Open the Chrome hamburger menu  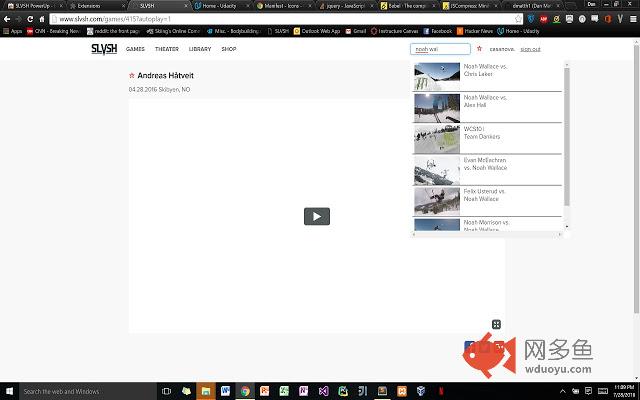click(x=633, y=19)
